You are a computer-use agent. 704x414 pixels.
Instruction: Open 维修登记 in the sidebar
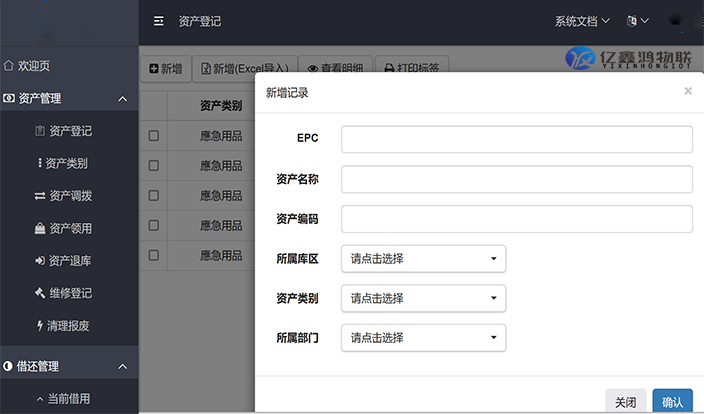(x=69, y=293)
